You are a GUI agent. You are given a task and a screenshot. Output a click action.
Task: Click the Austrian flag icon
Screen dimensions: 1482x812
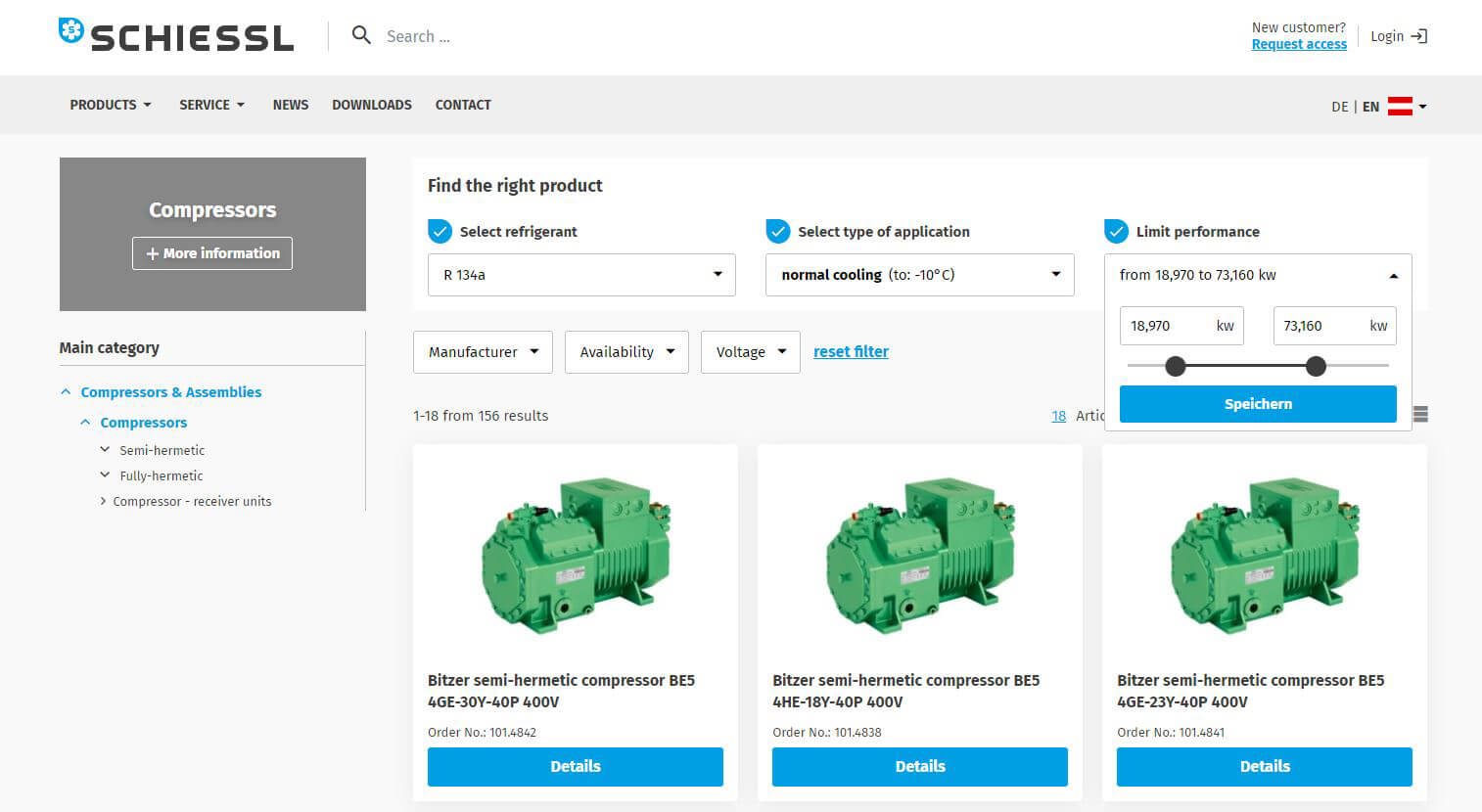pyautogui.click(x=1400, y=107)
